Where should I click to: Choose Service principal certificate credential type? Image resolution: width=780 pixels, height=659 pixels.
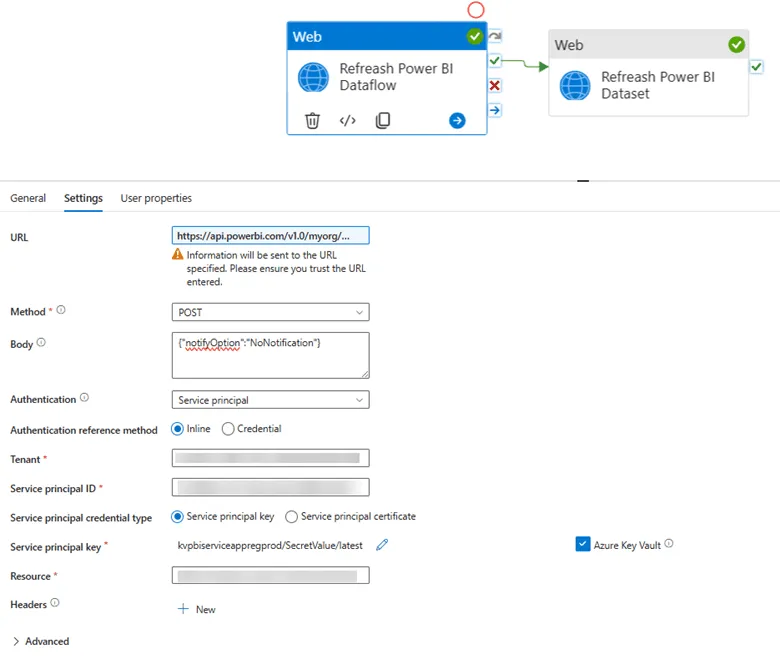point(292,517)
